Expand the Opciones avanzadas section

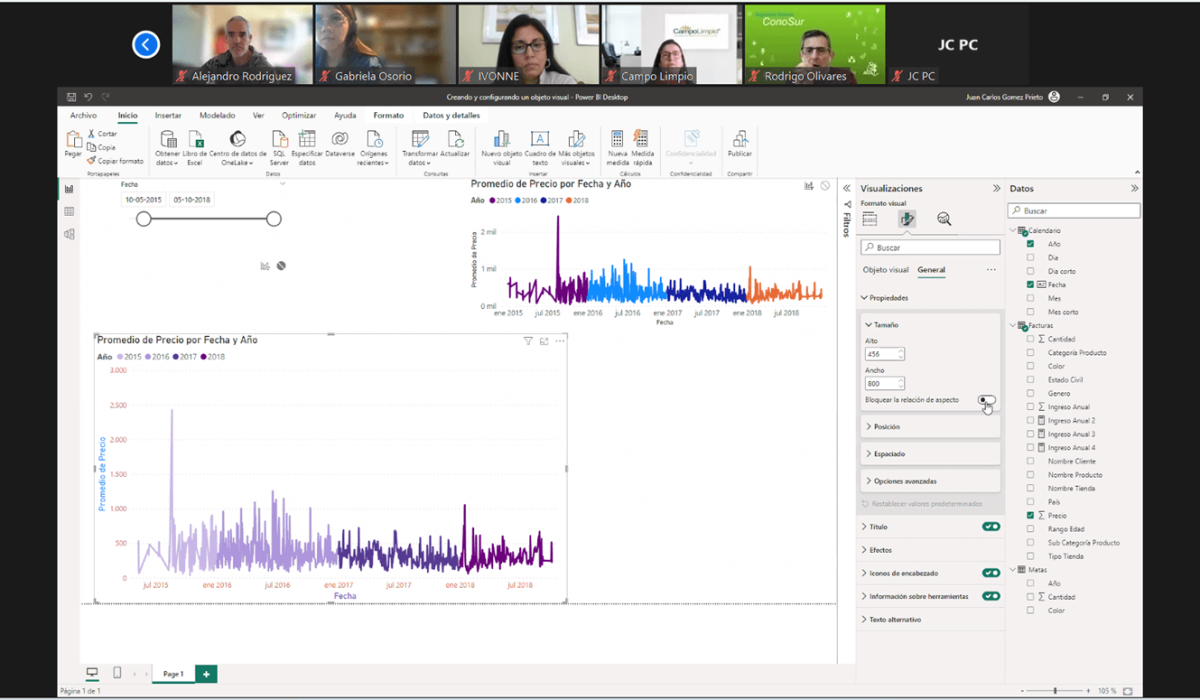point(904,481)
